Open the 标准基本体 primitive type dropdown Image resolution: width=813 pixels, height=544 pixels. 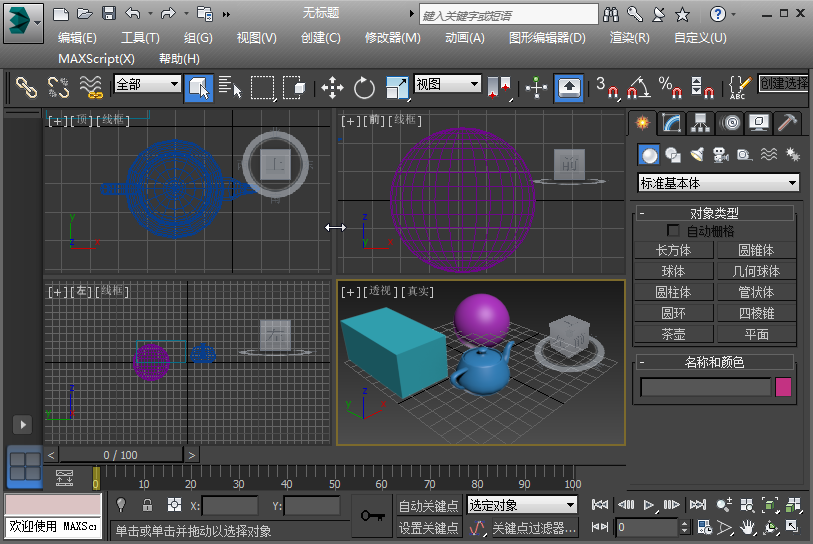(x=719, y=183)
